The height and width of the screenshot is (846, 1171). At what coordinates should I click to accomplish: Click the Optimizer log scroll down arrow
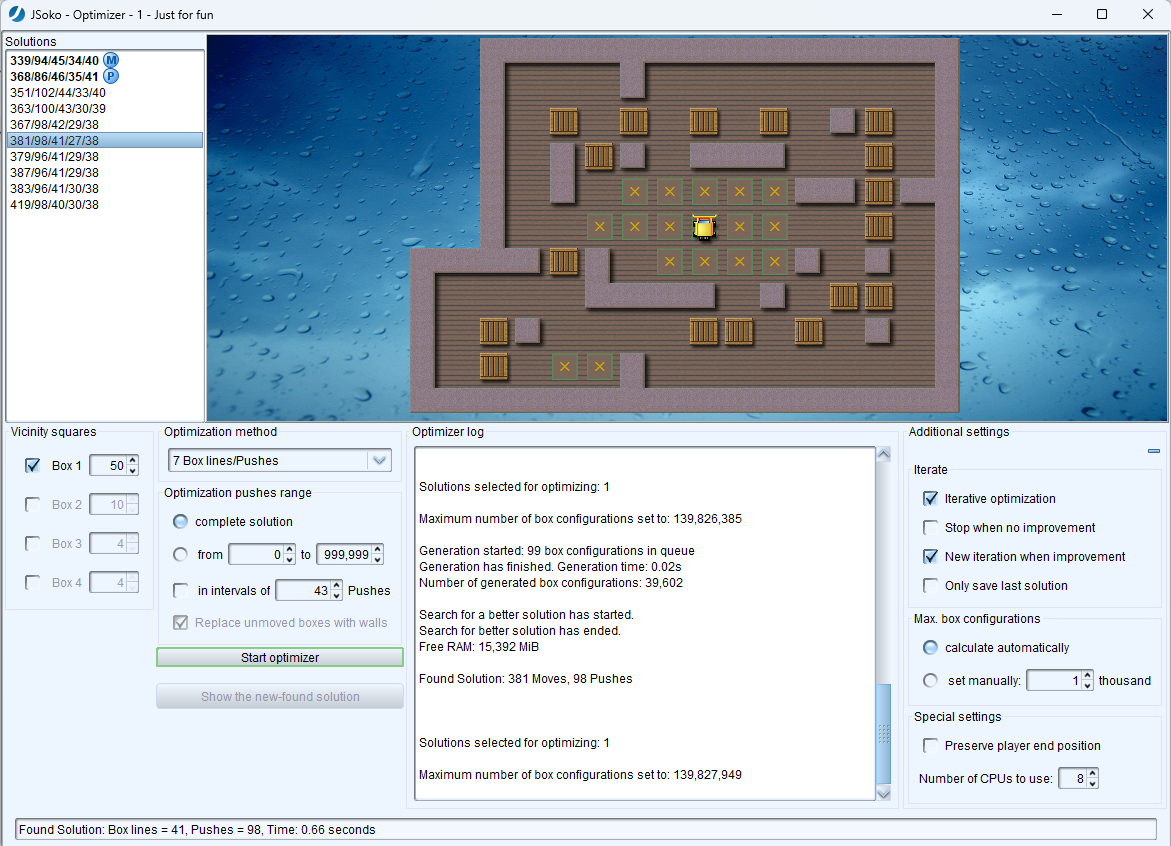point(883,793)
